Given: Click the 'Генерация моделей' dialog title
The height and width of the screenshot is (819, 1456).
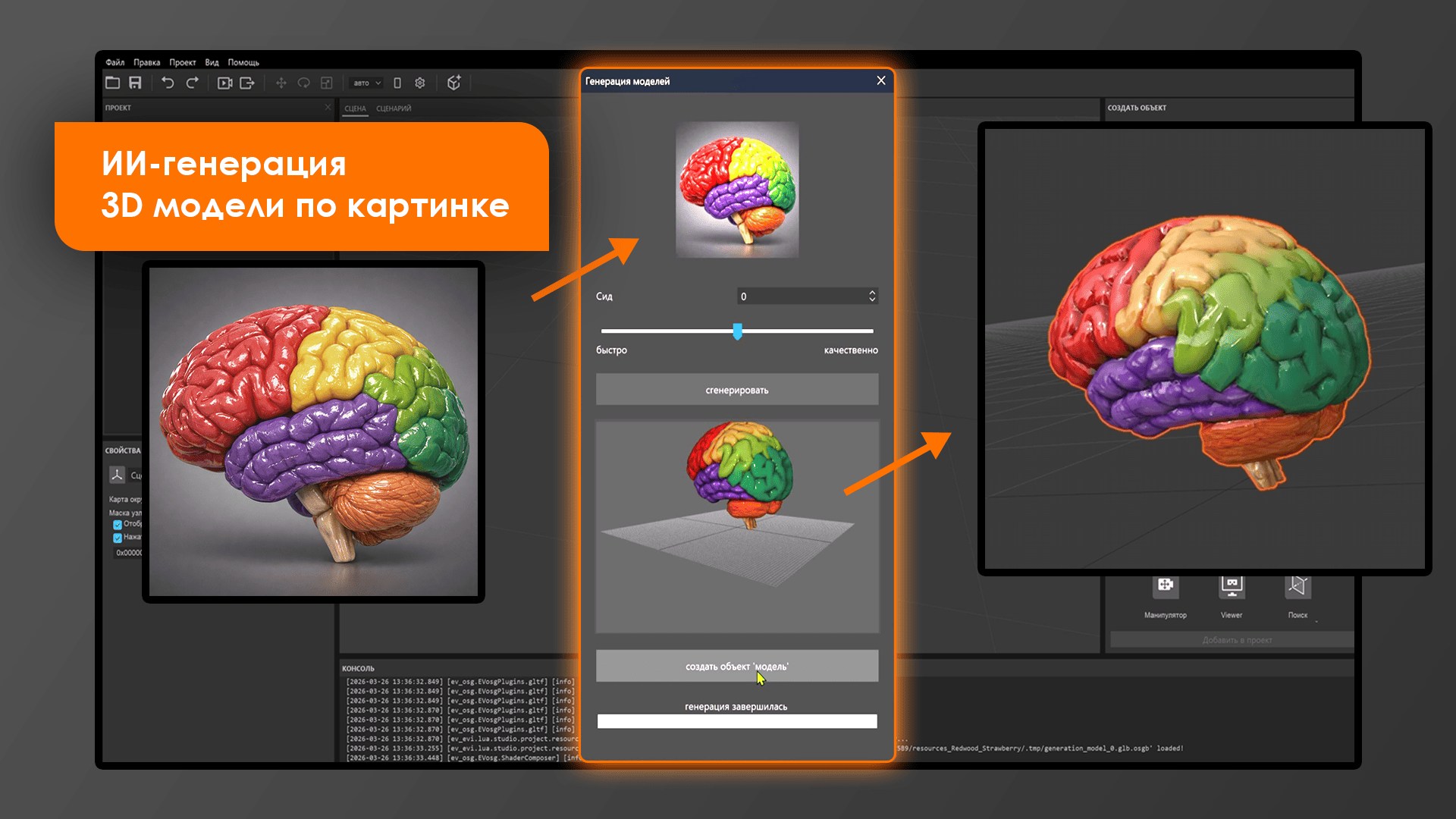Looking at the screenshot, I should [x=627, y=81].
